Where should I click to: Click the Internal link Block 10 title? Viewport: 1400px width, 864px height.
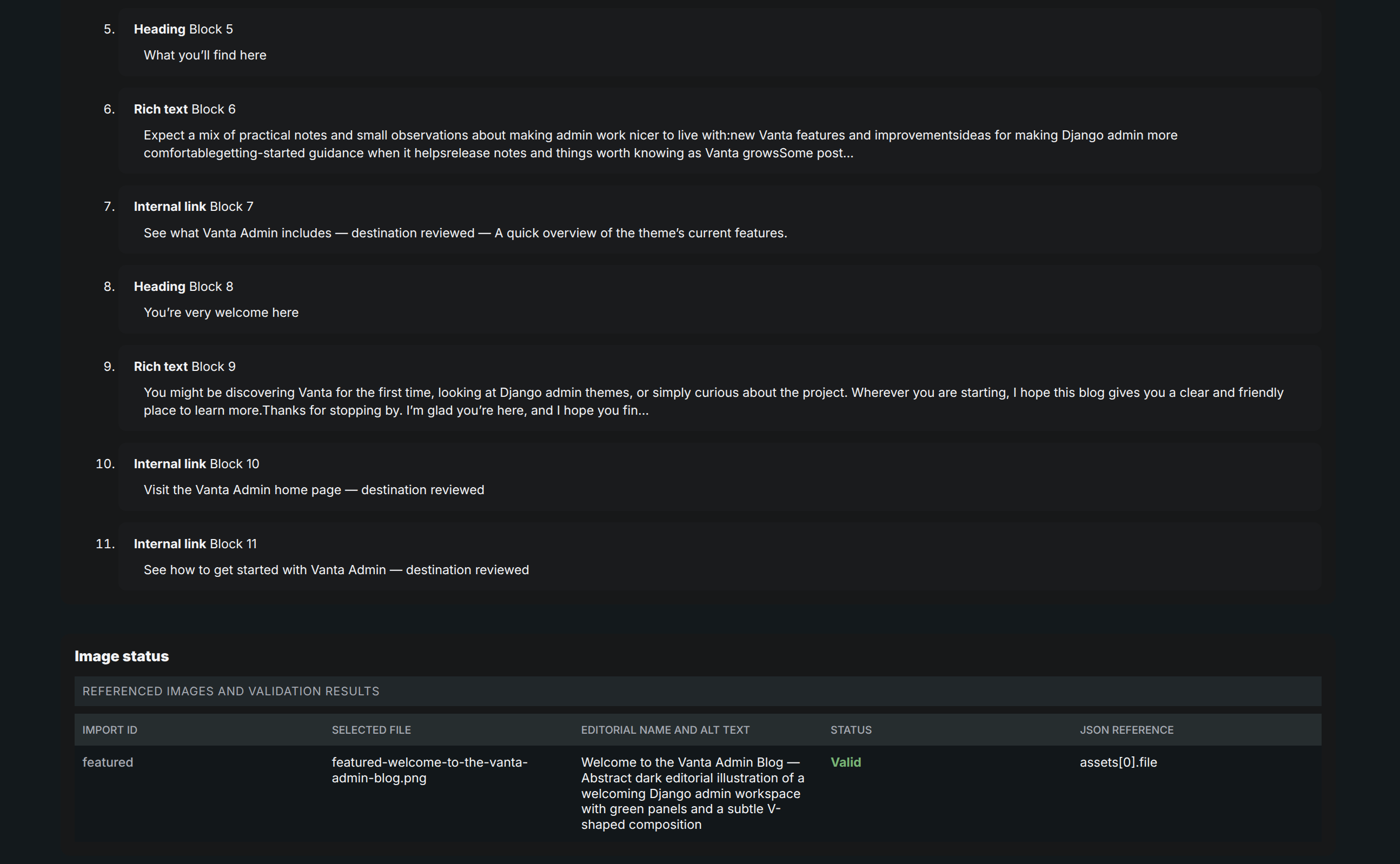(x=196, y=463)
